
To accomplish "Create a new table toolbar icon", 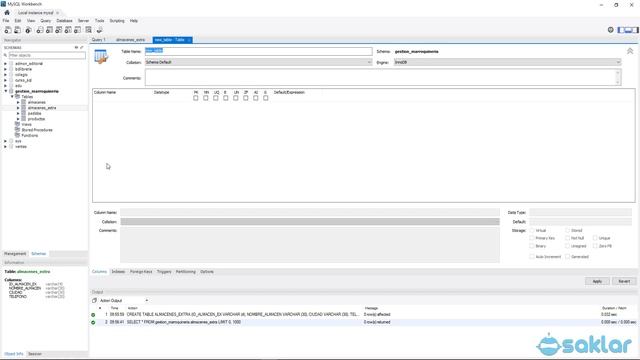I will pyautogui.click(x=49, y=30).
